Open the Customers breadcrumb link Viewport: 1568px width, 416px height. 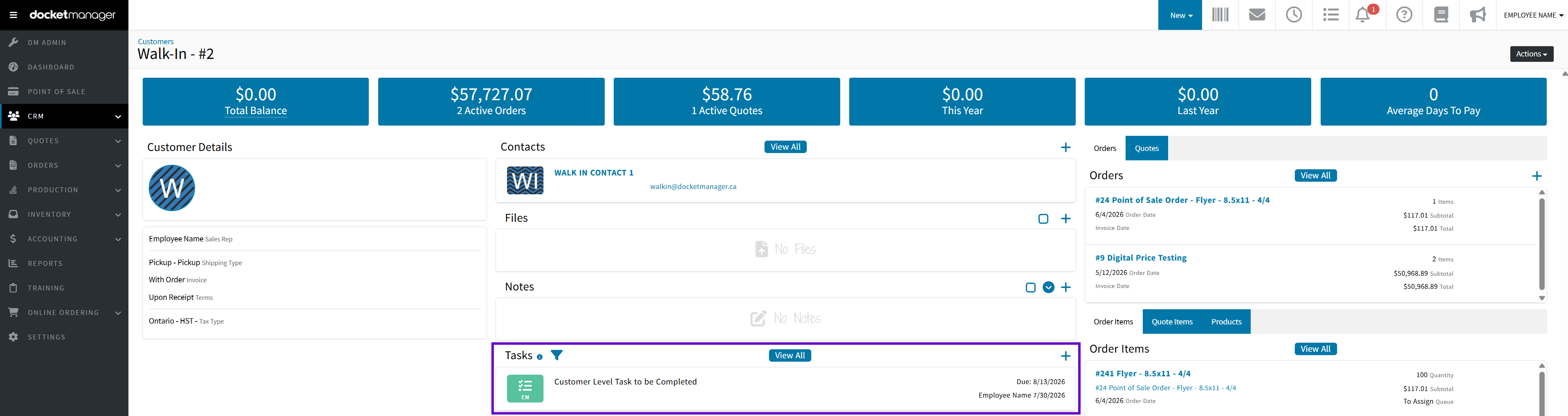tap(156, 41)
